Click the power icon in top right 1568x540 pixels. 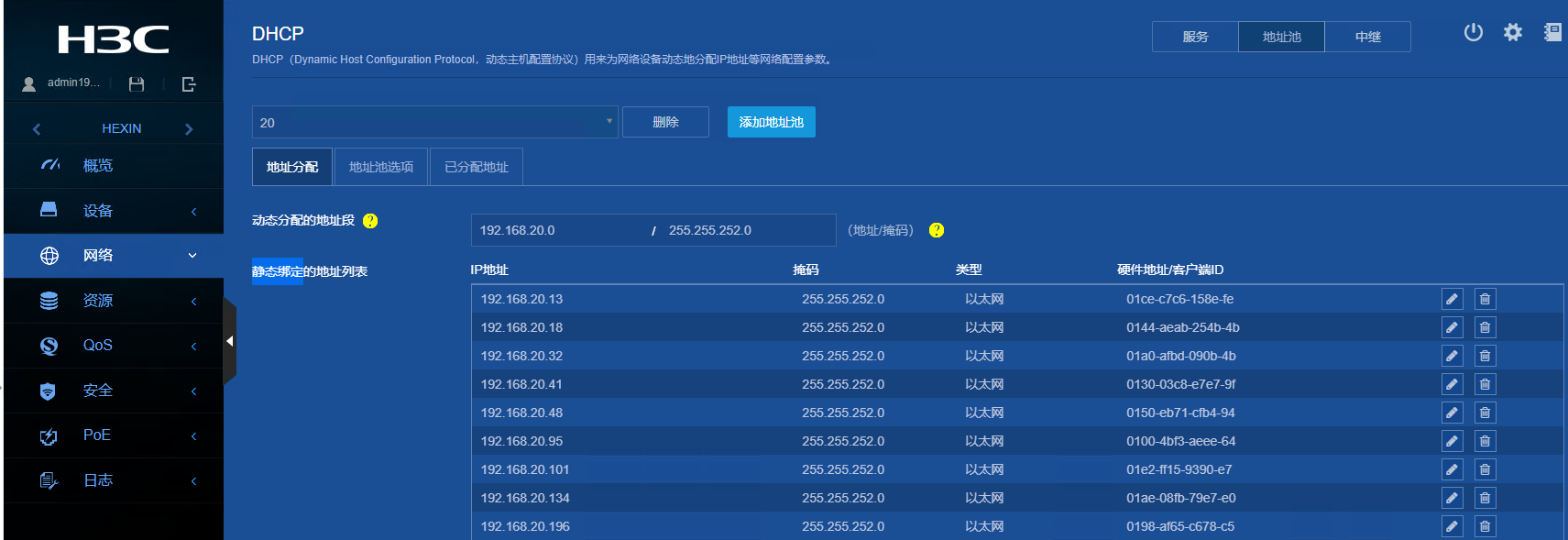click(x=1473, y=33)
